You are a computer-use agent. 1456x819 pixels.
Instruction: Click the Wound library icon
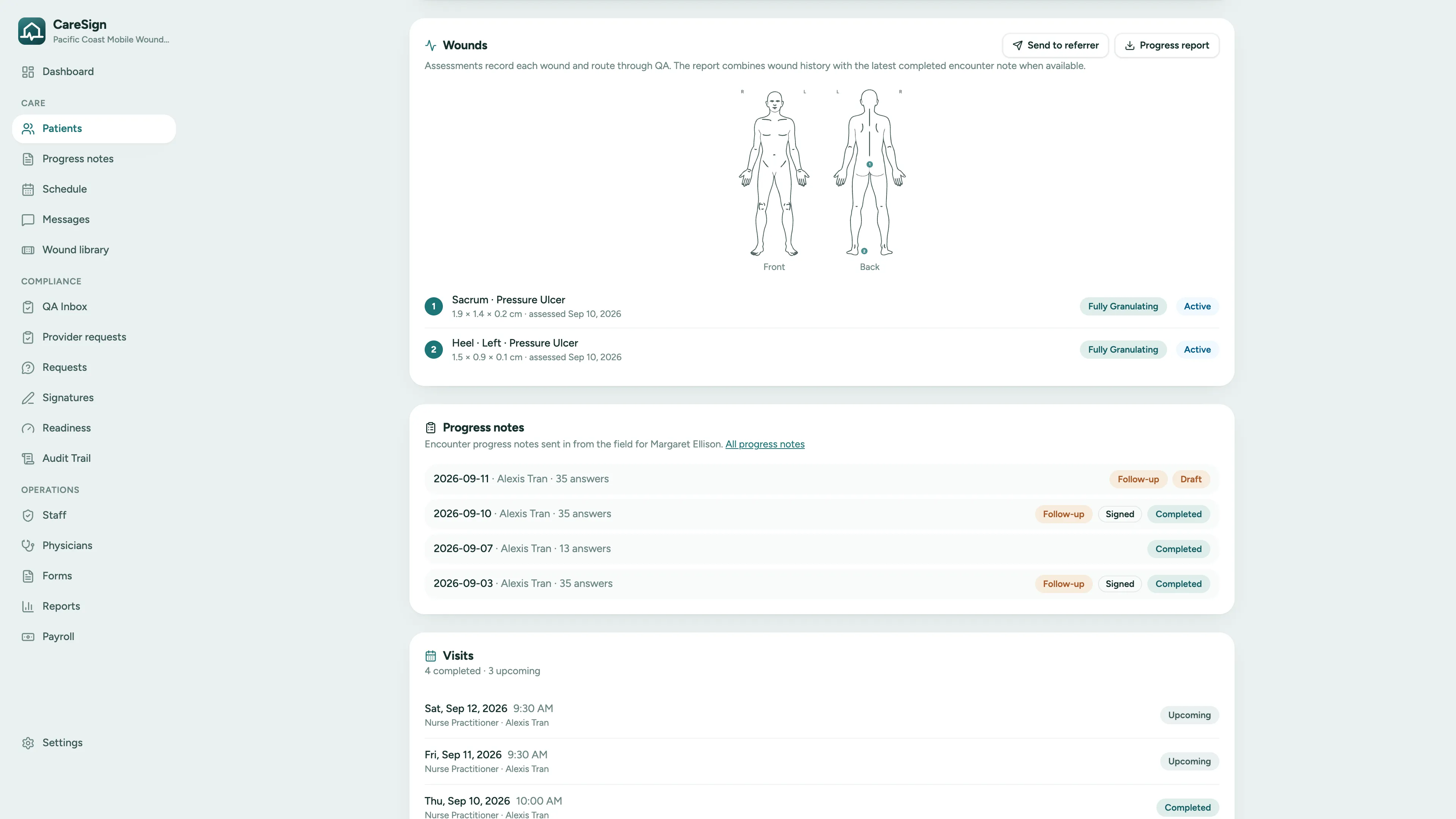[x=28, y=250]
